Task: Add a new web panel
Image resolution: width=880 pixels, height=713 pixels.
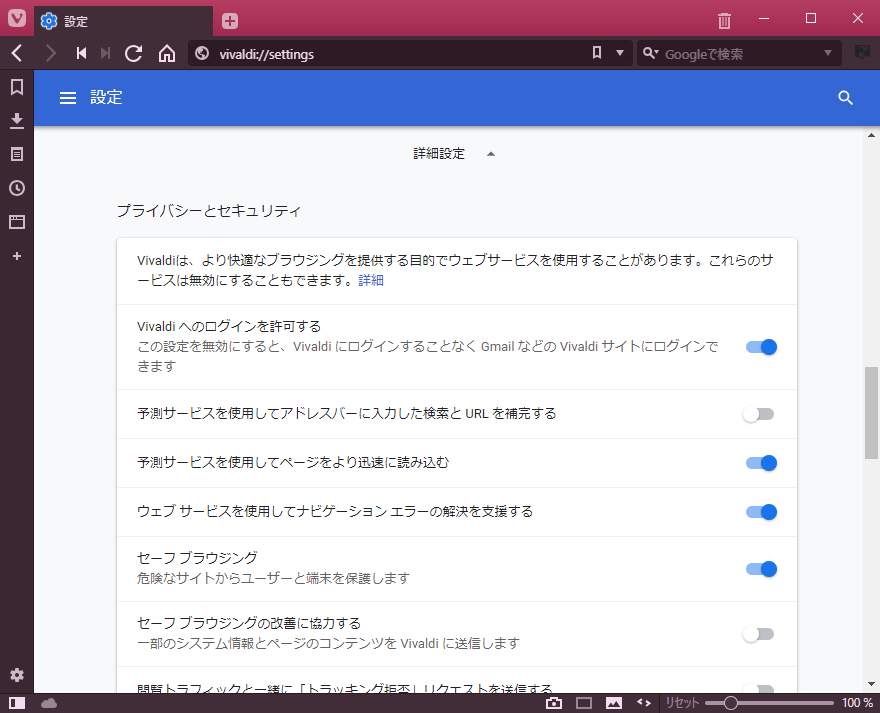Action: (x=16, y=256)
